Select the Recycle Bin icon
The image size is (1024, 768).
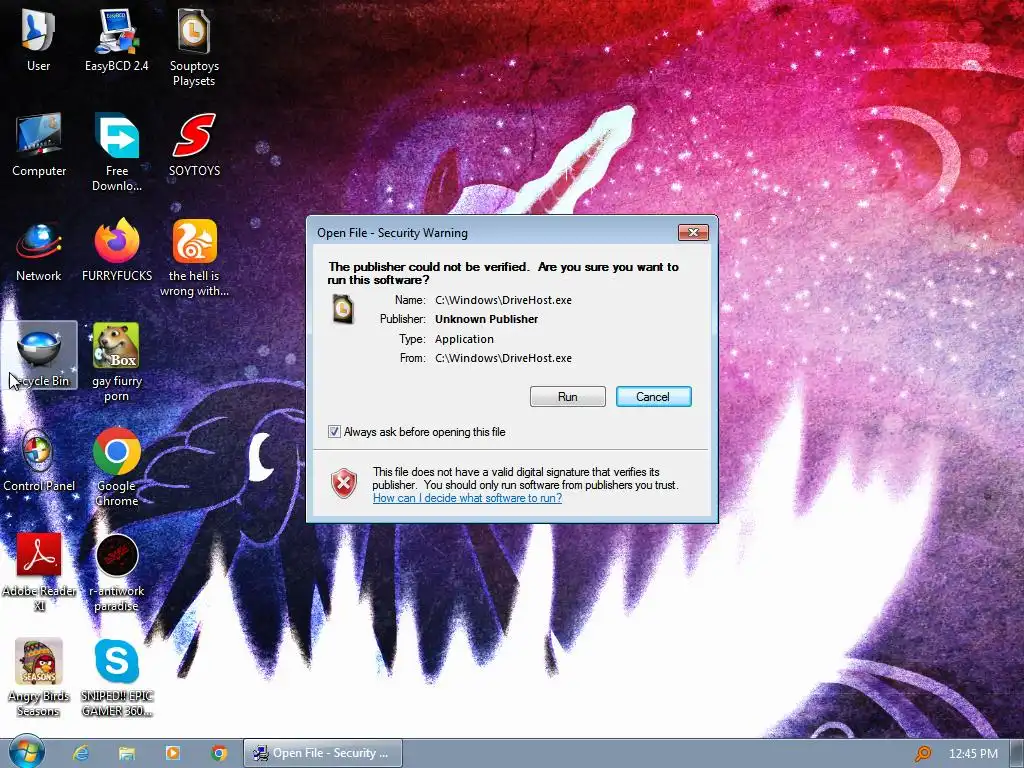(39, 356)
